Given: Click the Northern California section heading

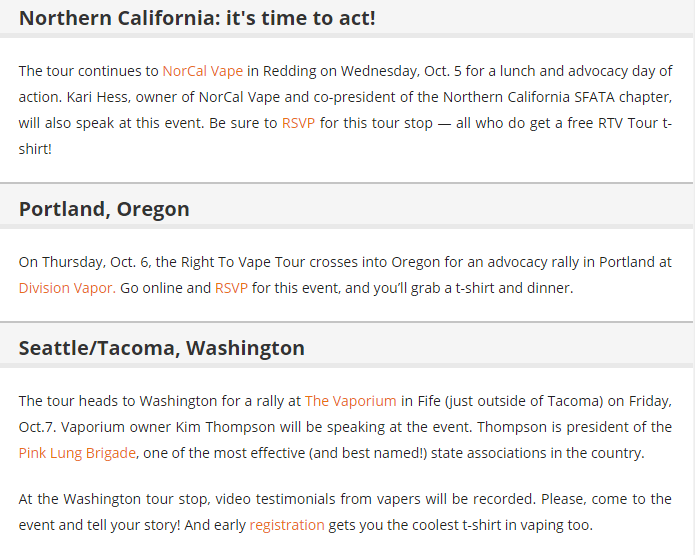Looking at the screenshot, I should [197, 18].
